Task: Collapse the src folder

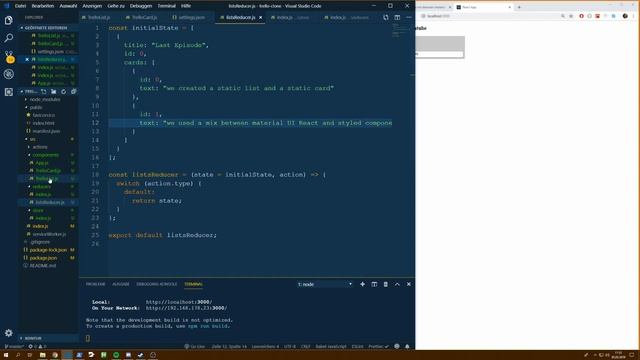Action: 32,139
